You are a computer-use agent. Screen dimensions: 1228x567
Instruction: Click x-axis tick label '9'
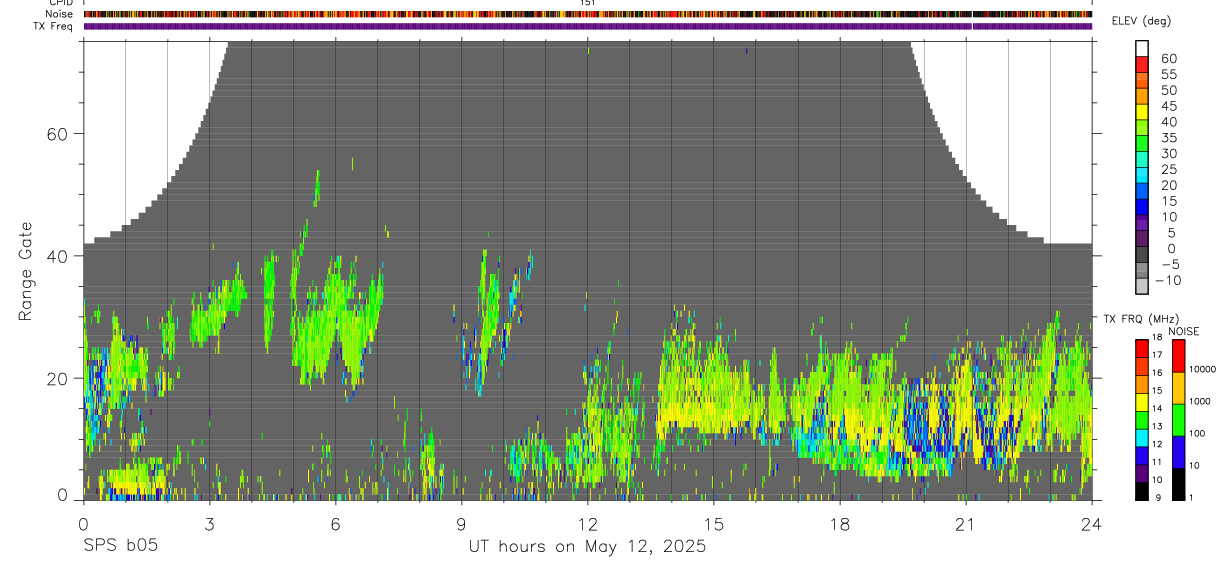[461, 523]
